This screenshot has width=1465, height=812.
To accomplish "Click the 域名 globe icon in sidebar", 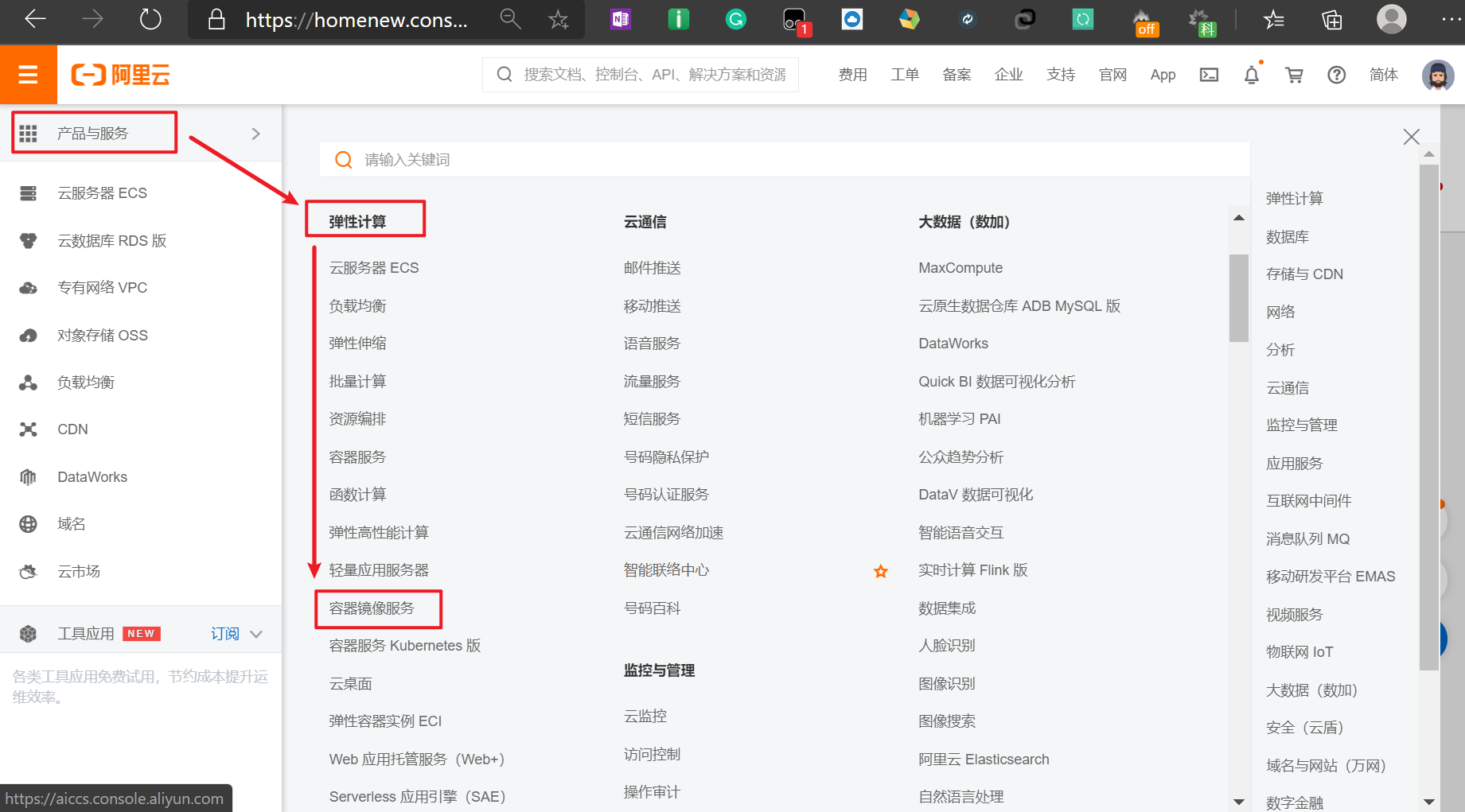I will (x=28, y=524).
